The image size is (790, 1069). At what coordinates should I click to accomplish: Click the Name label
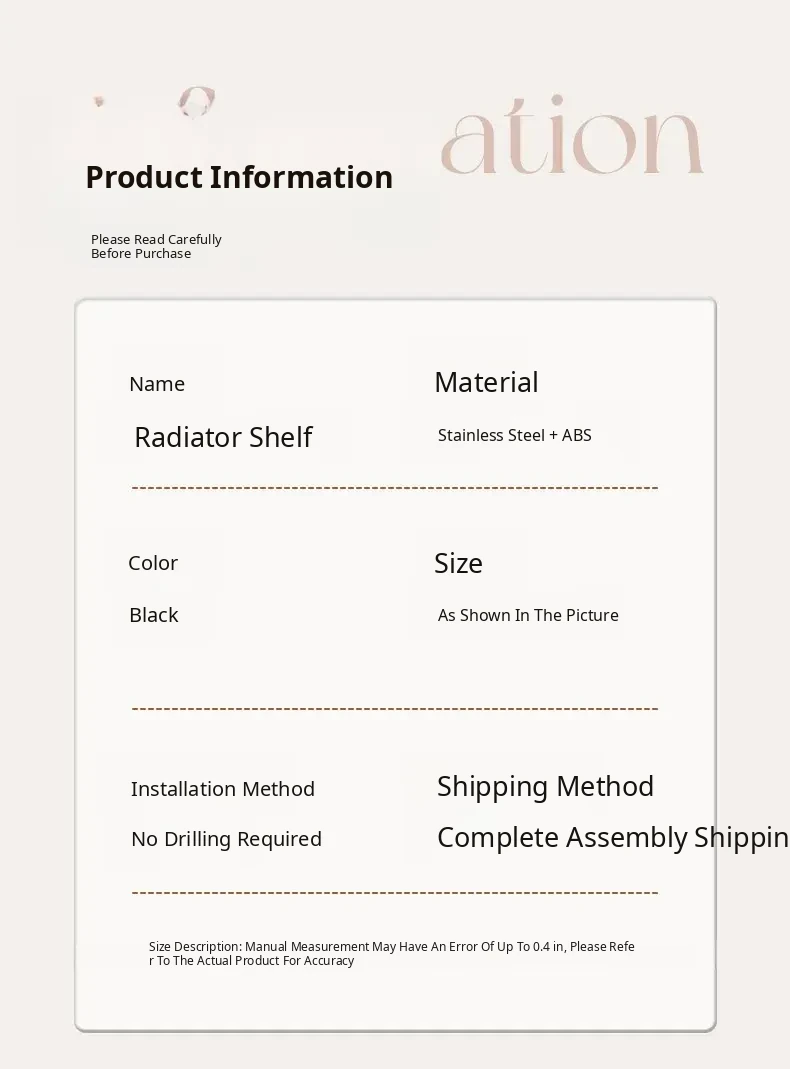157,384
